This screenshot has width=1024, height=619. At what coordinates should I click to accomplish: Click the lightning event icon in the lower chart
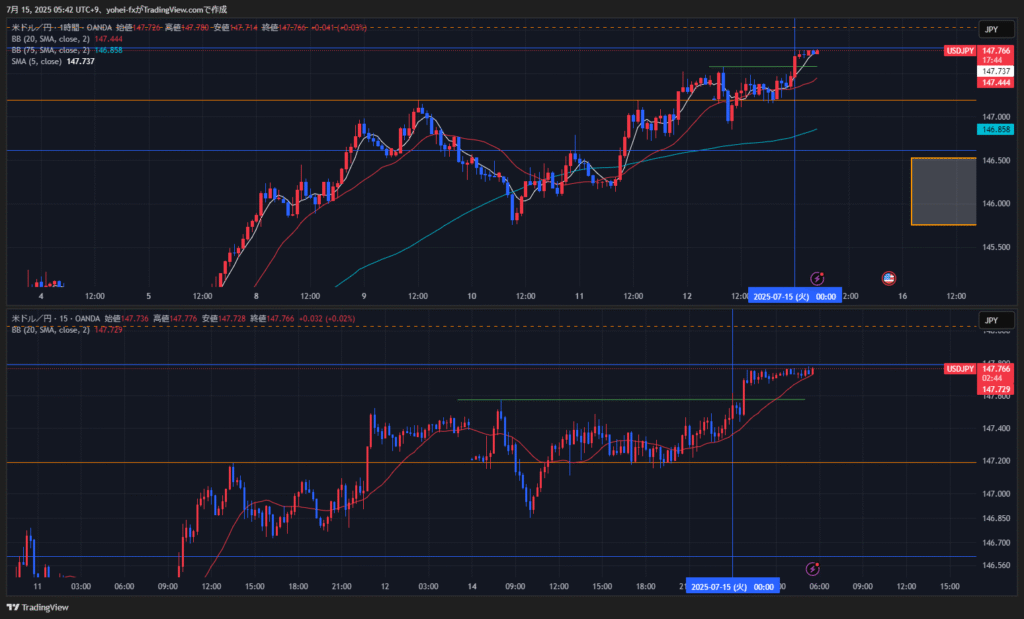(x=816, y=568)
